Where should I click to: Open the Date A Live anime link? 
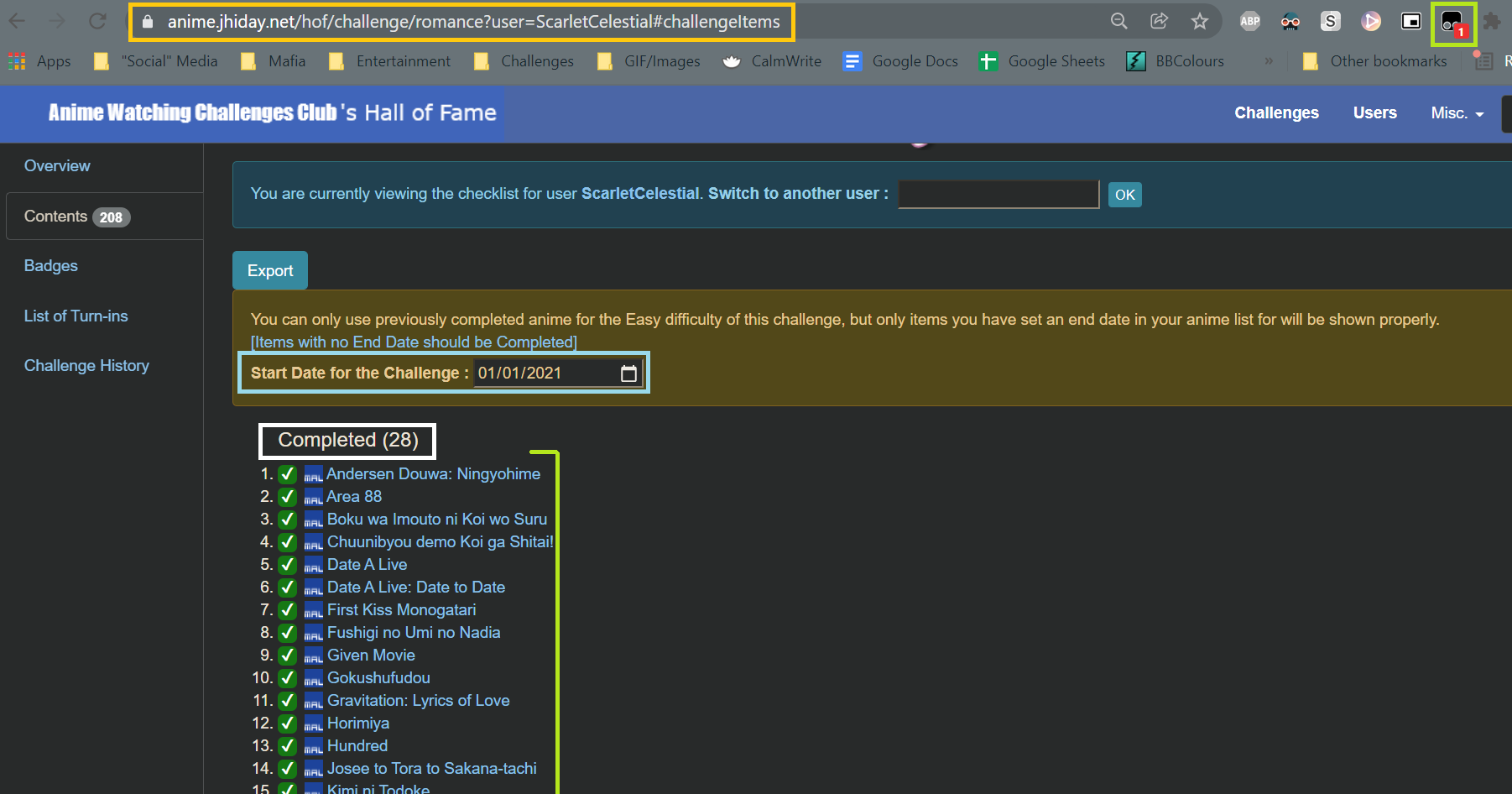367,565
